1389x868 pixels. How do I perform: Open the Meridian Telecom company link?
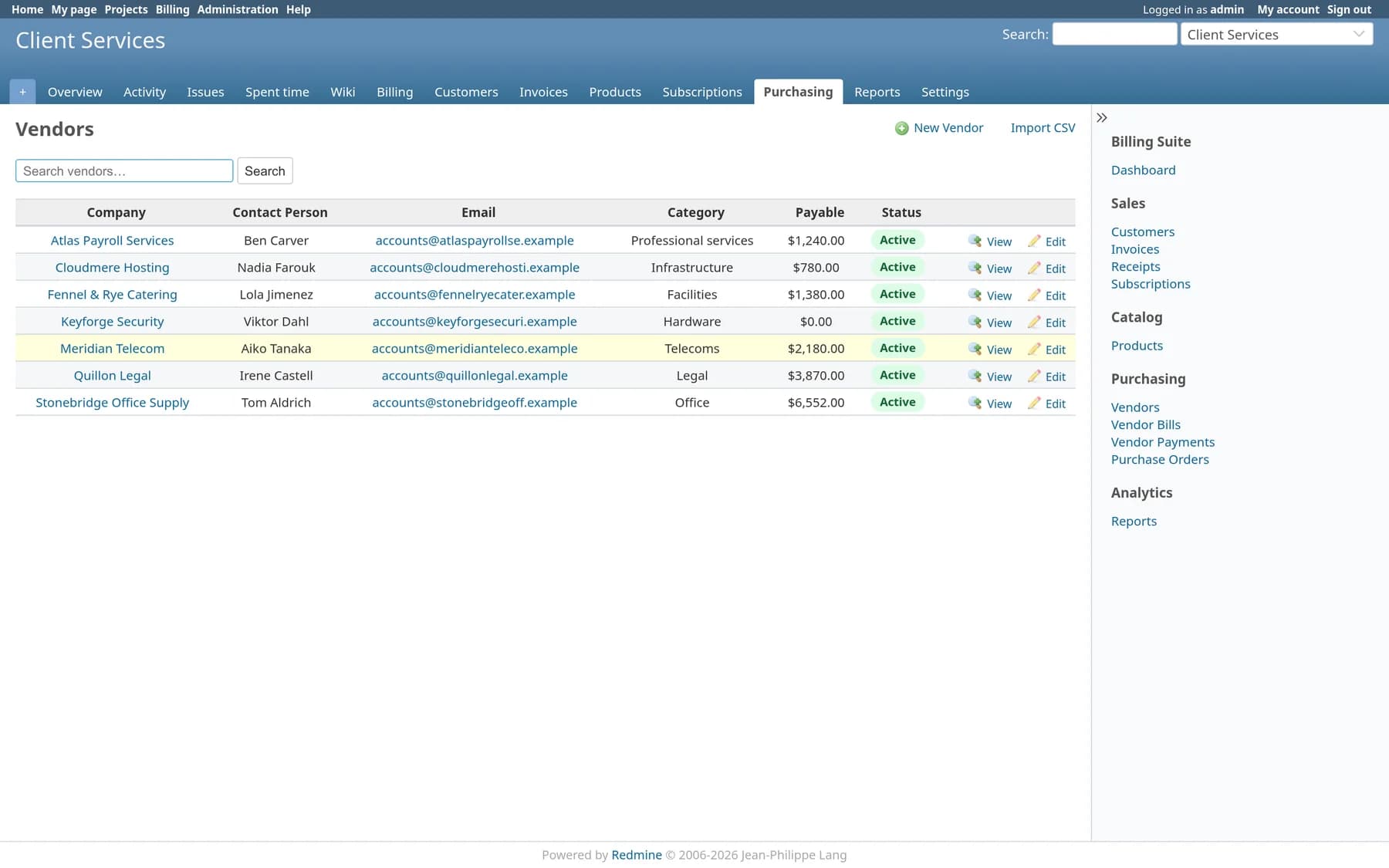click(113, 348)
